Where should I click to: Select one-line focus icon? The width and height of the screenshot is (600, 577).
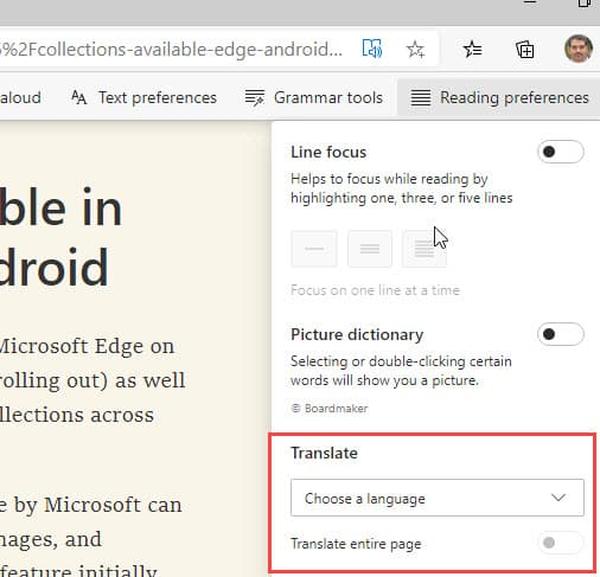point(314,249)
